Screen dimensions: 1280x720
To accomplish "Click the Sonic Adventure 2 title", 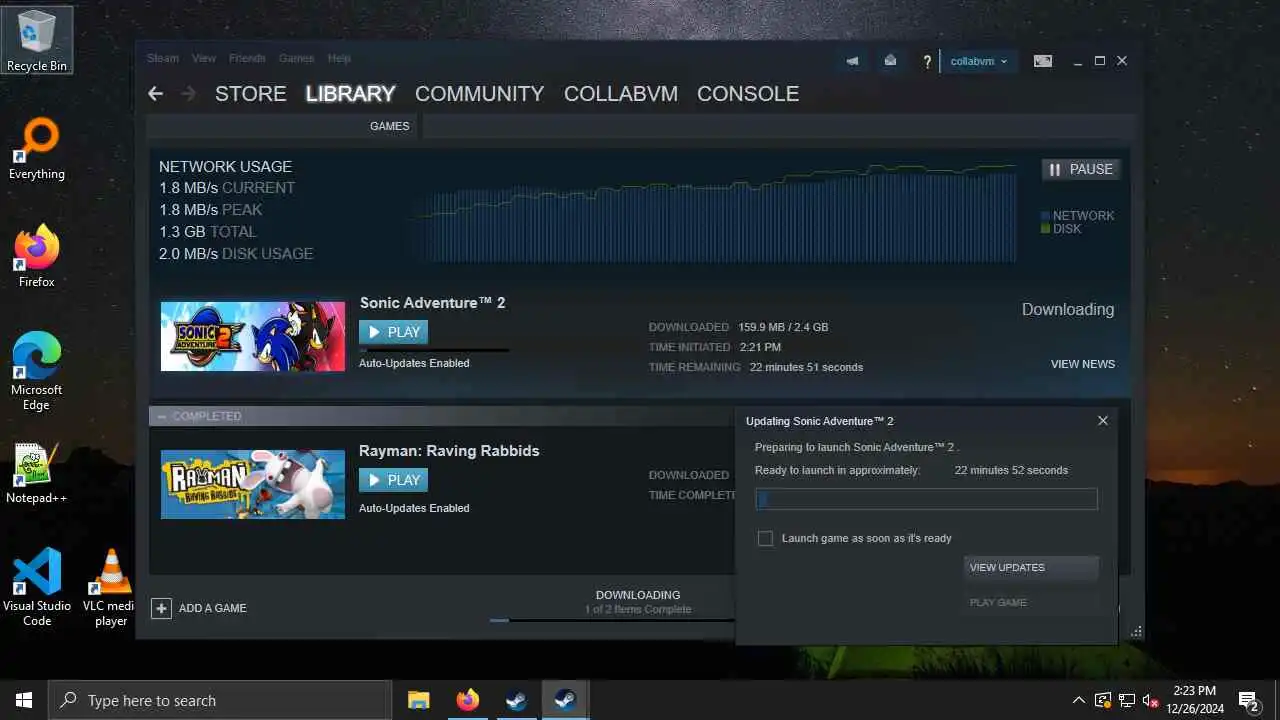I will click(432, 303).
